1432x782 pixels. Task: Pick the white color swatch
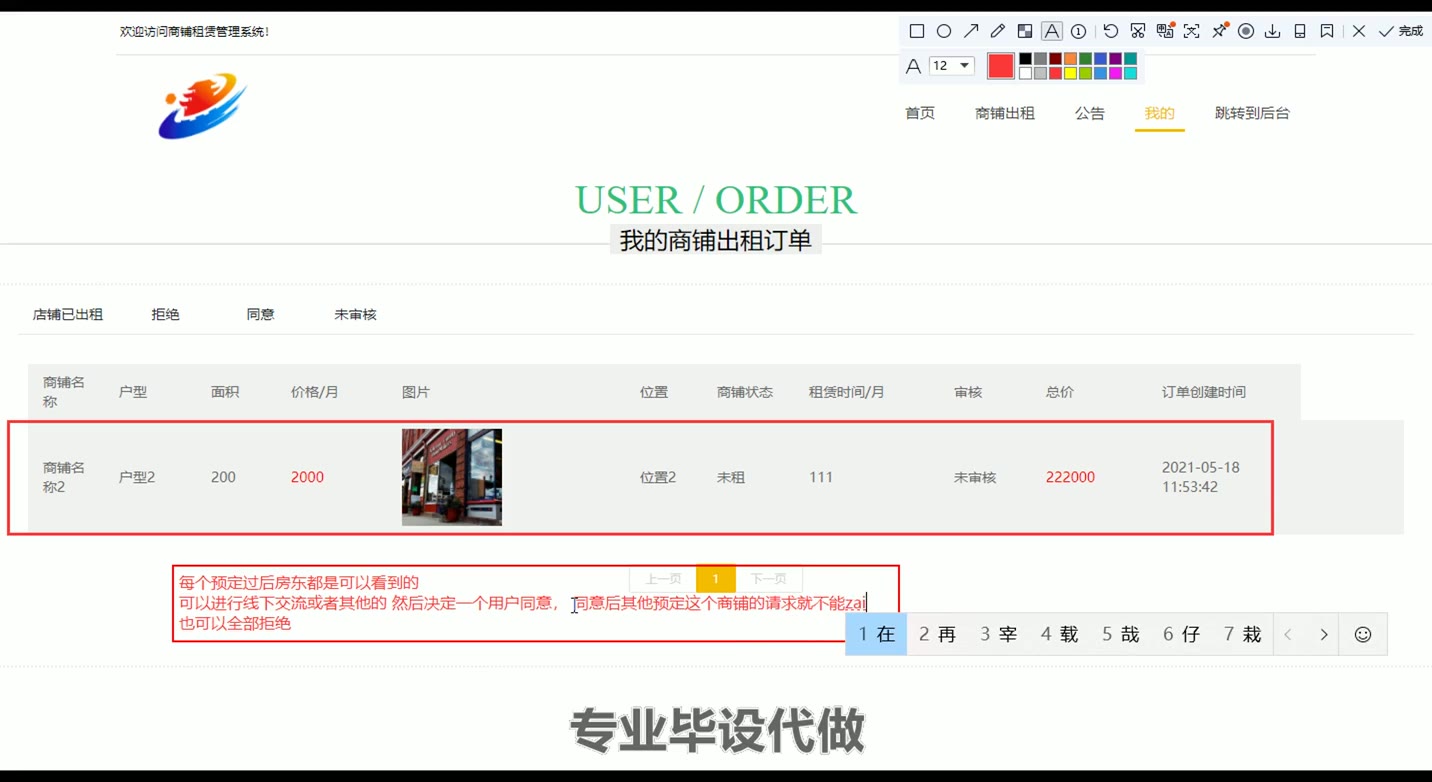tap(1025, 73)
